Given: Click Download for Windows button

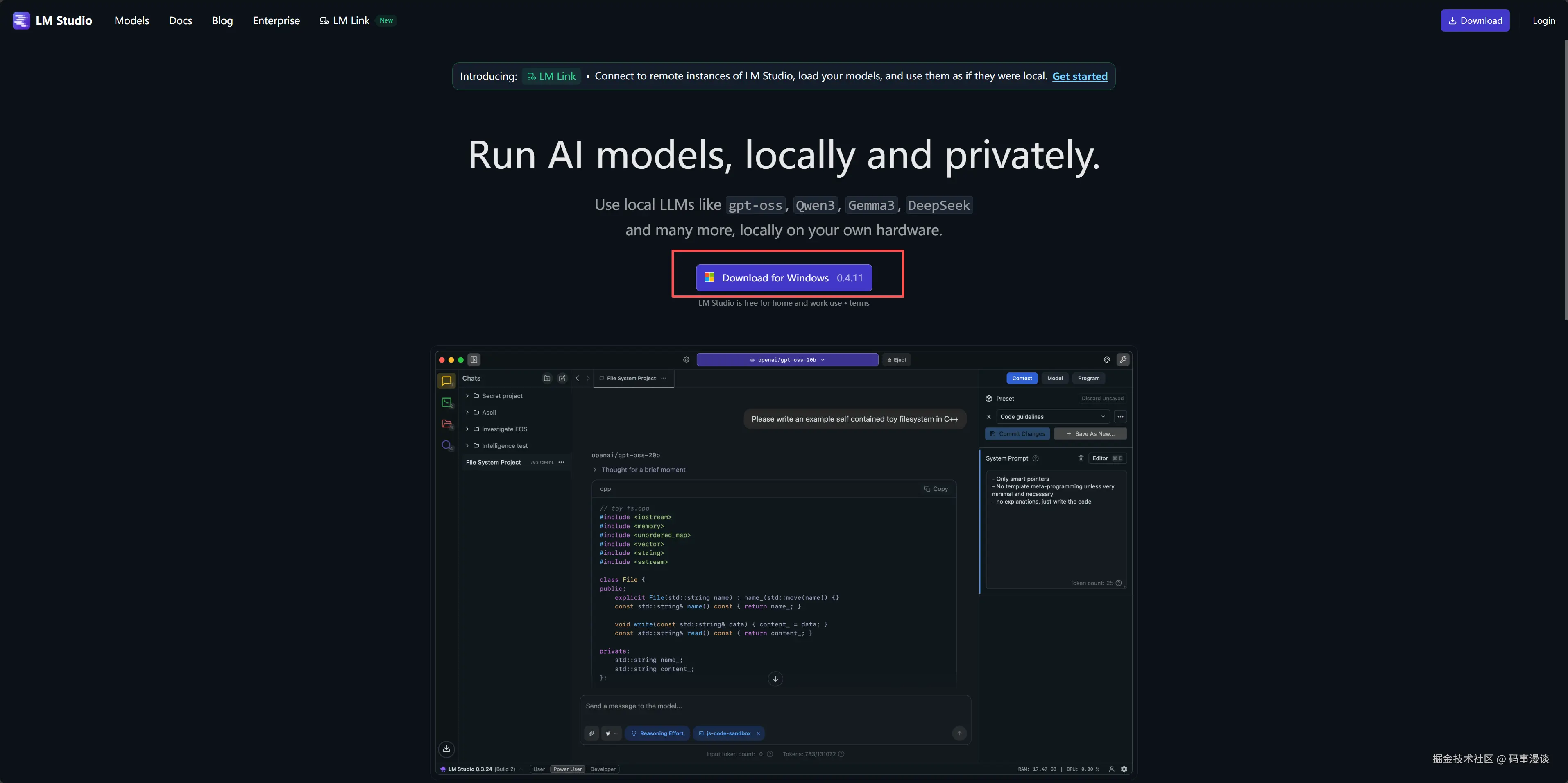Looking at the screenshot, I should [784, 278].
